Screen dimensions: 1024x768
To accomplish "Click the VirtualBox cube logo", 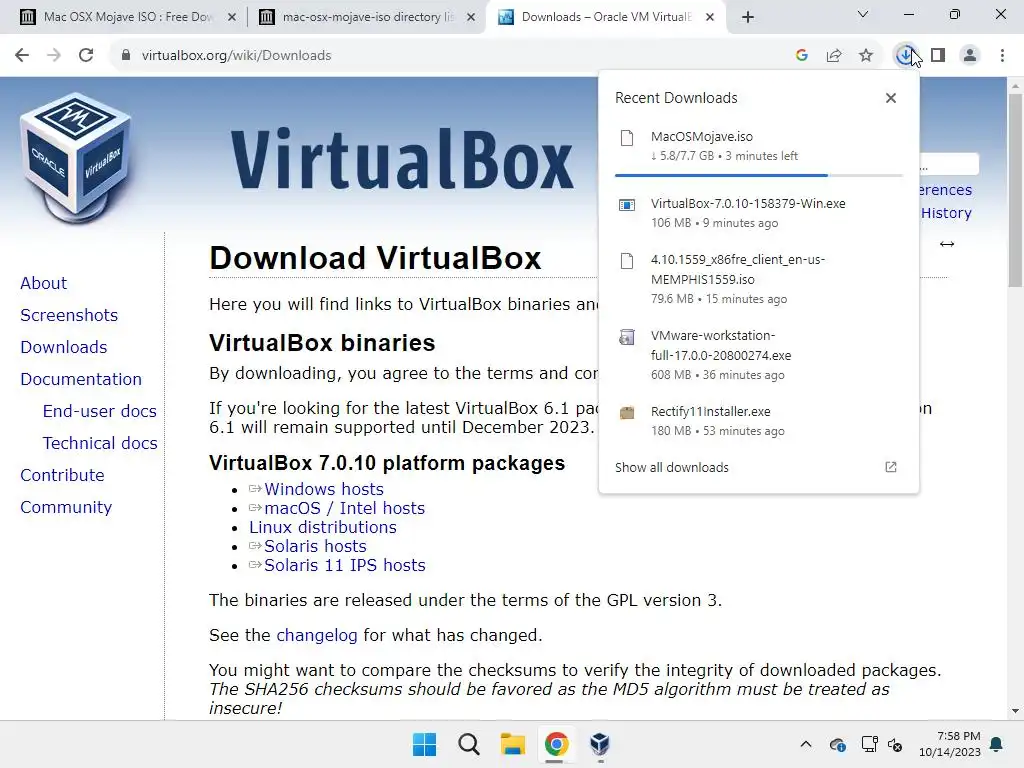I will (76, 157).
